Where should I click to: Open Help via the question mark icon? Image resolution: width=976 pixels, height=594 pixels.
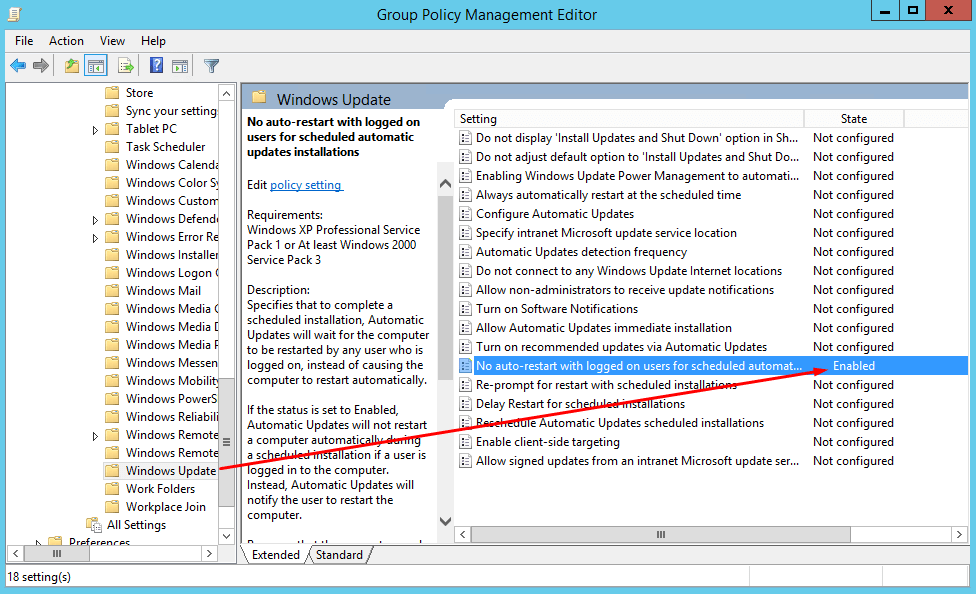click(x=156, y=65)
